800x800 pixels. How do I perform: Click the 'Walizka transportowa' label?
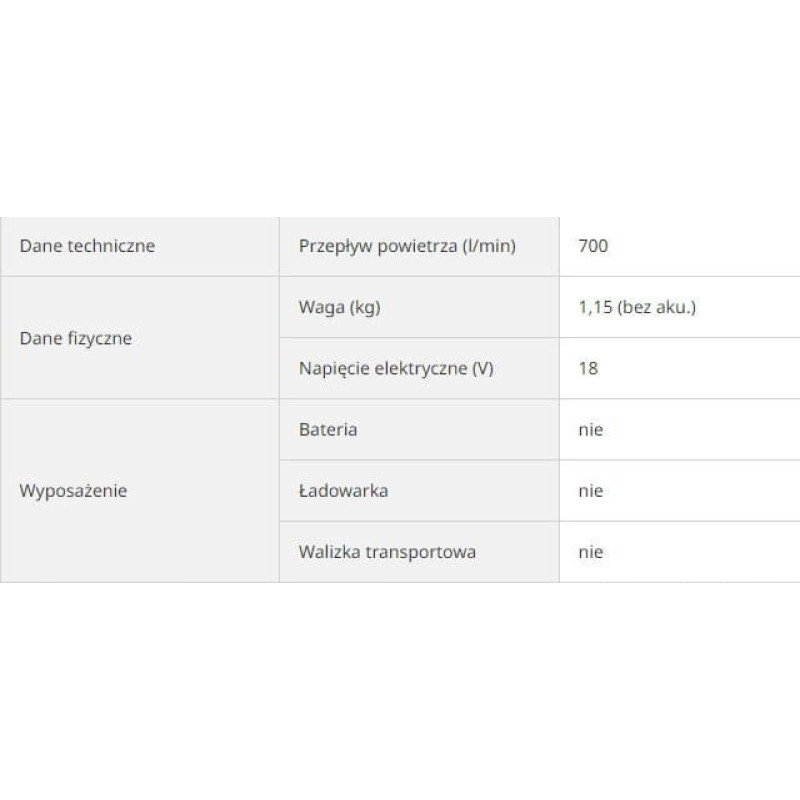387,551
